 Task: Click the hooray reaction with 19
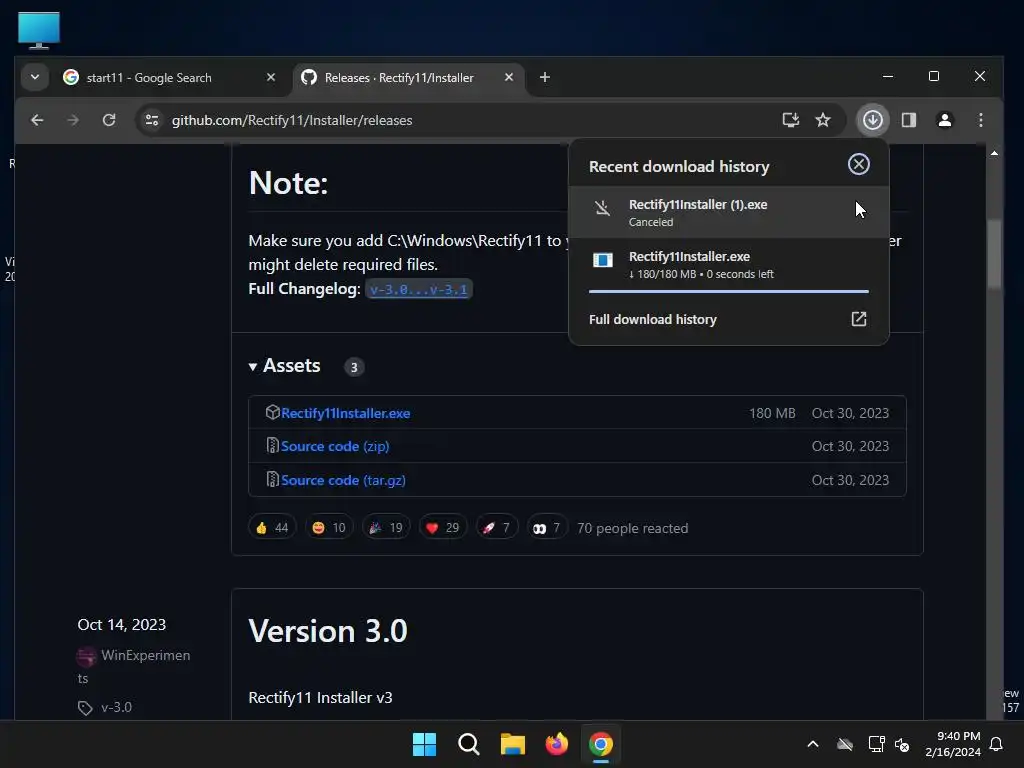(386, 528)
